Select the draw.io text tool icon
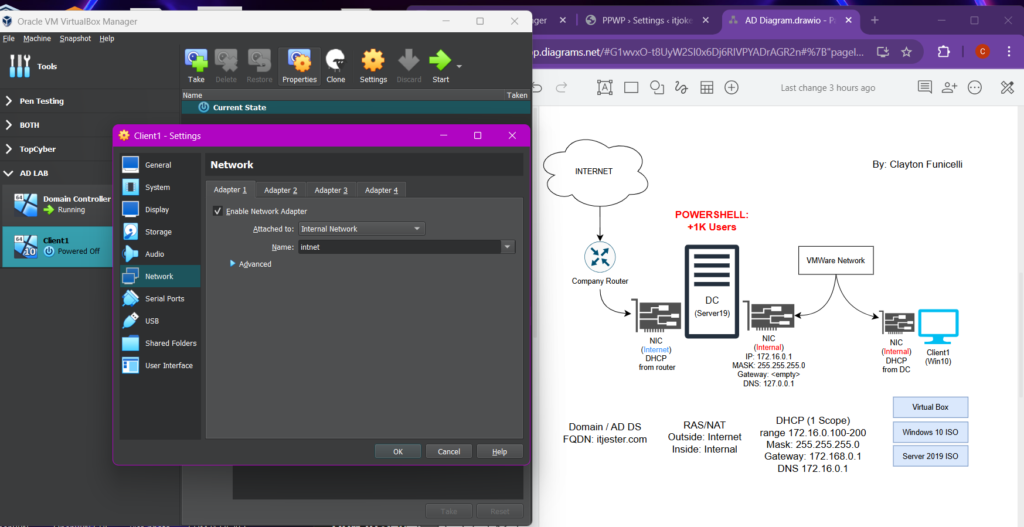1024x527 pixels. [605, 88]
